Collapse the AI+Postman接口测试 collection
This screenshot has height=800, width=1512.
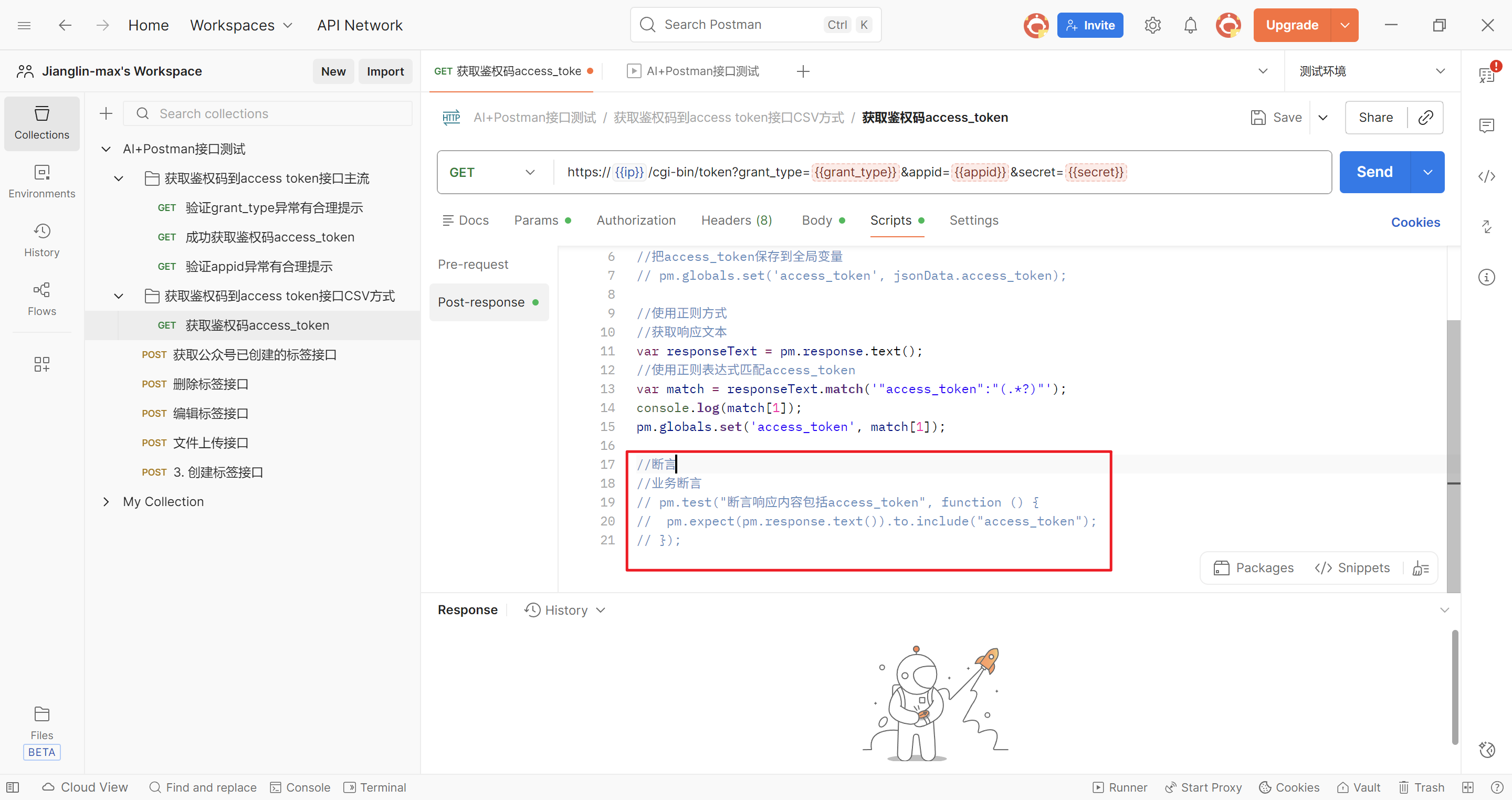tap(106, 149)
